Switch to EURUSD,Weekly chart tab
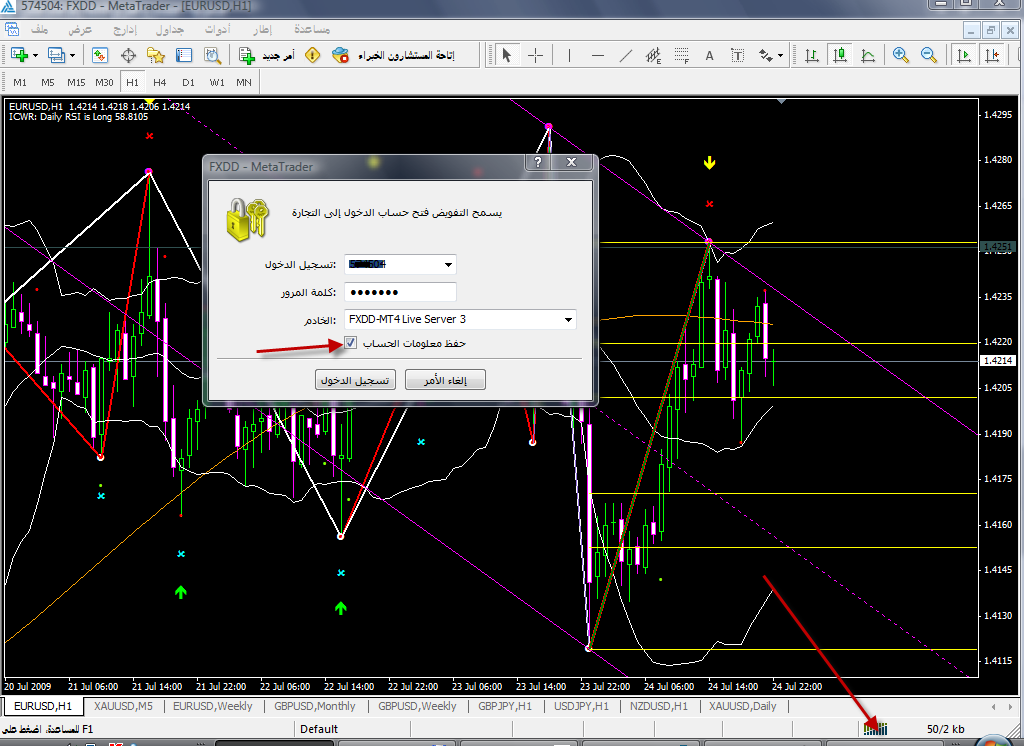The image size is (1024, 746). 212,706
